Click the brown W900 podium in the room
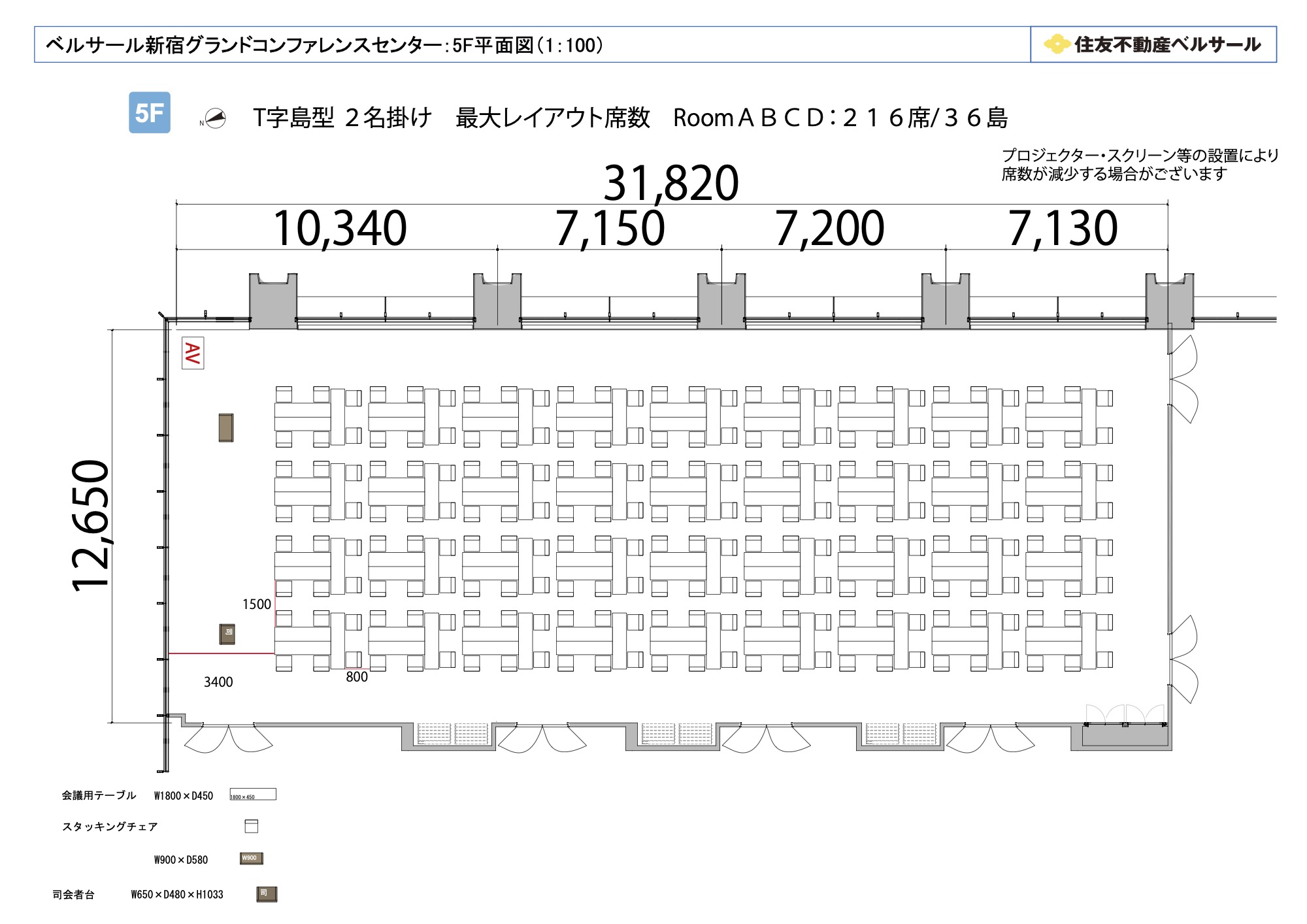Image resolution: width=1307 pixels, height=924 pixels. point(226,427)
